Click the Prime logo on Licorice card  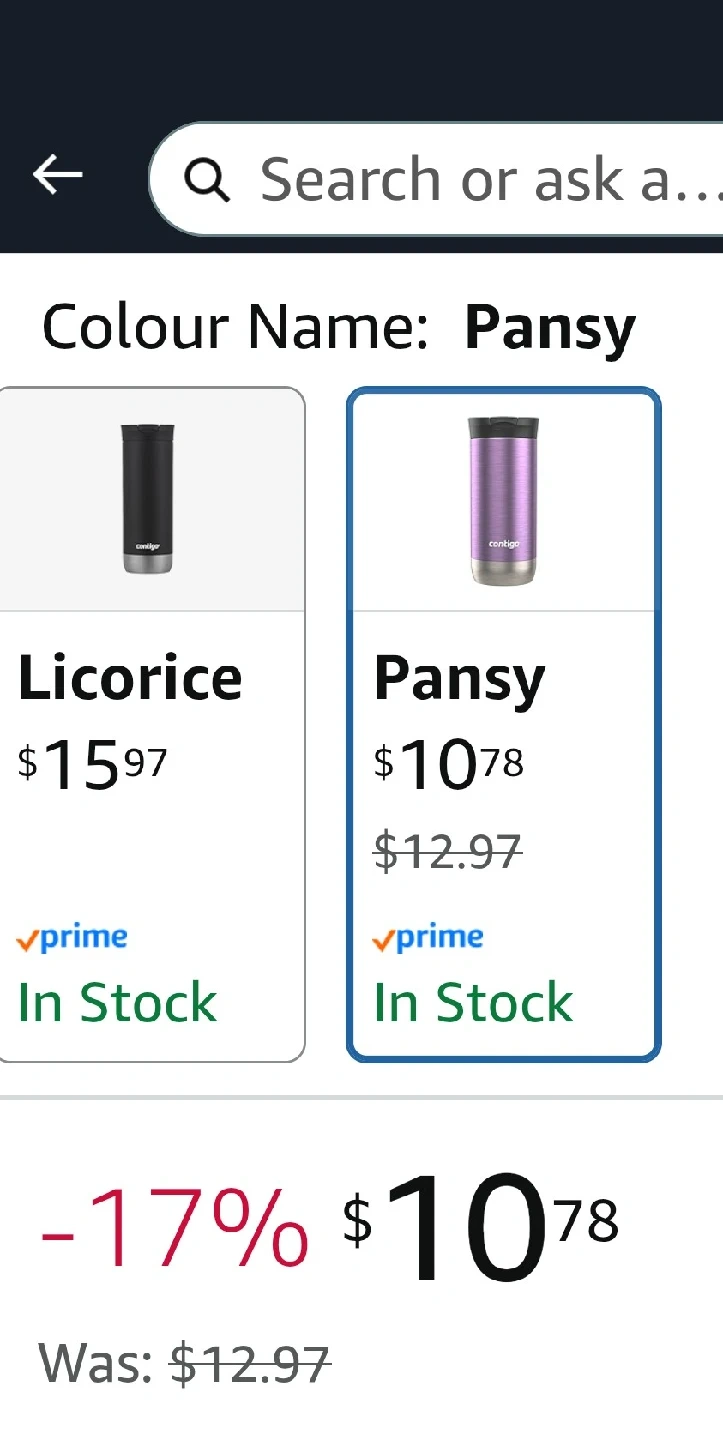pyautogui.click(x=72, y=939)
